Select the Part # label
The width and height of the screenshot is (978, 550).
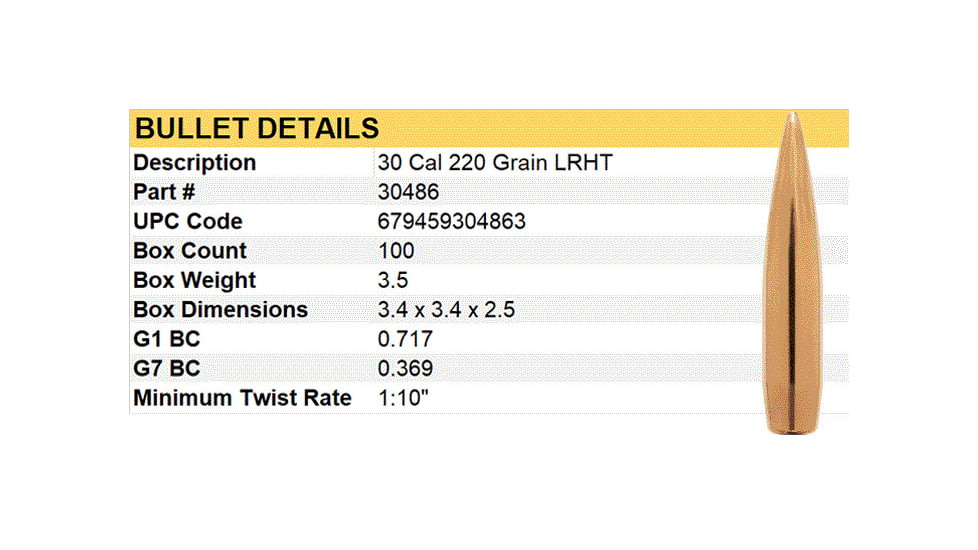[x=168, y=192]
